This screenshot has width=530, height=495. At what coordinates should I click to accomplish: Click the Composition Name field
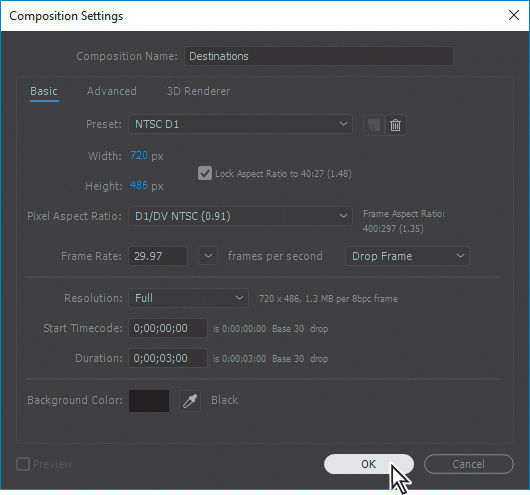click(x=319, y=56)
